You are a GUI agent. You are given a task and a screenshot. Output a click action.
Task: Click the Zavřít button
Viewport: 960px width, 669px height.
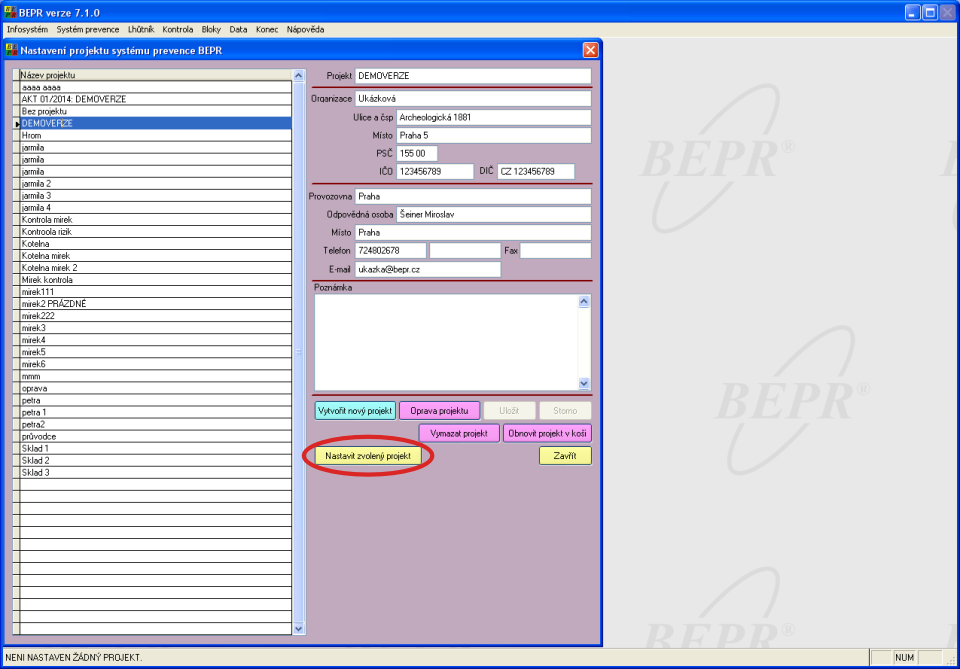[565, 456]
